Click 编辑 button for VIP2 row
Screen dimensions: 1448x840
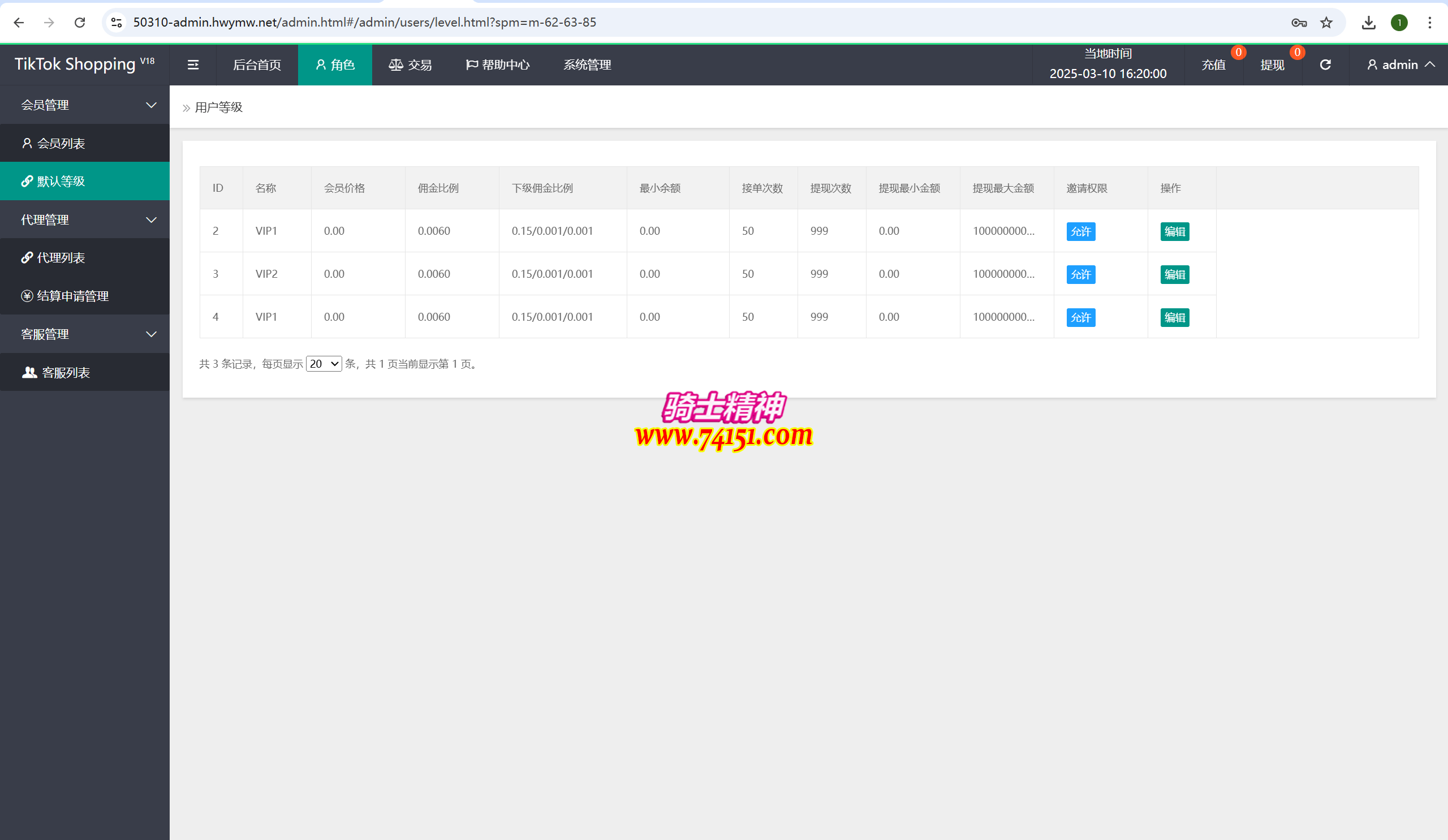[1174, 275]
